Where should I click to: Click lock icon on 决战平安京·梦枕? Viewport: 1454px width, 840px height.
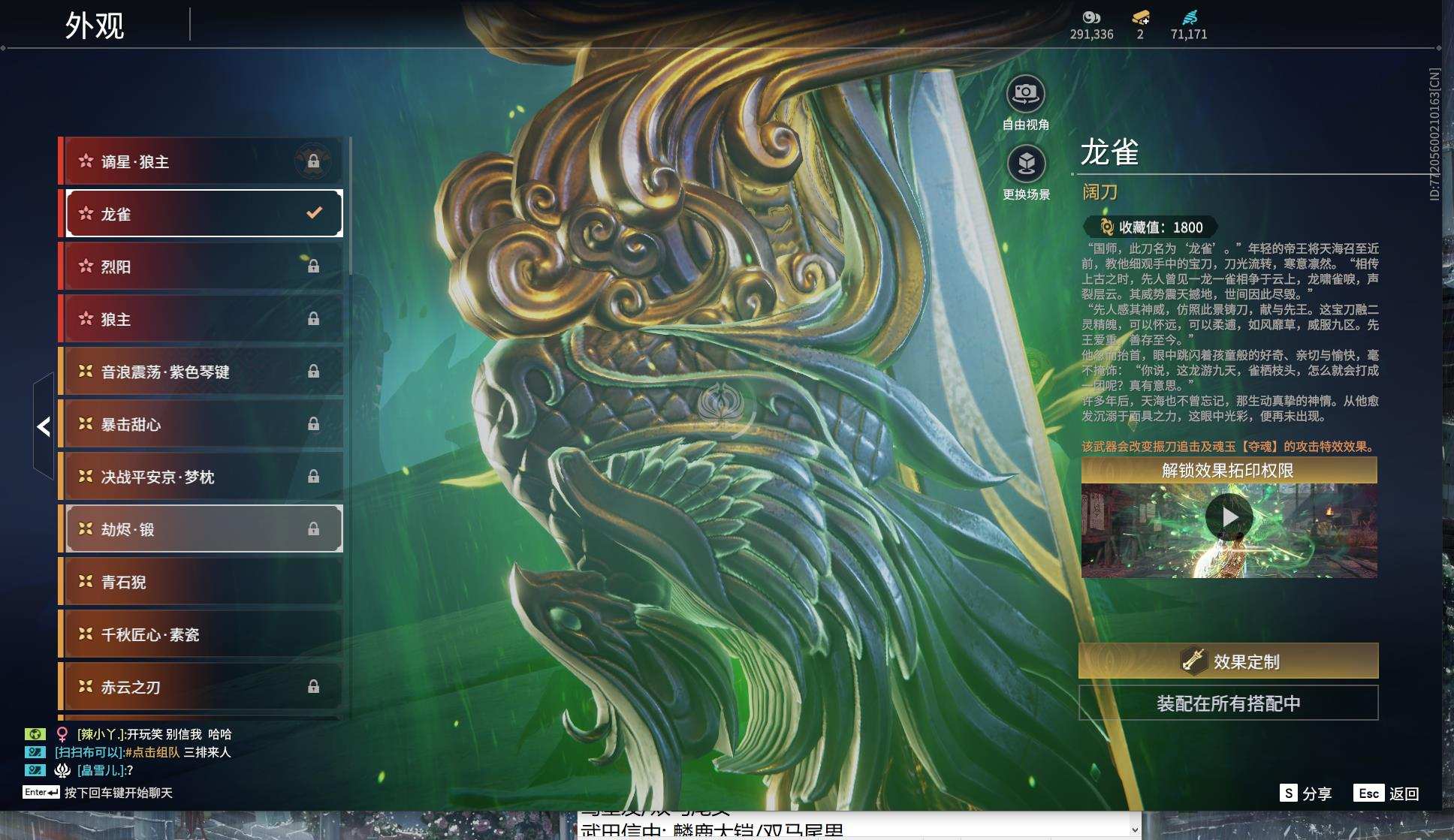click(313, 477)
